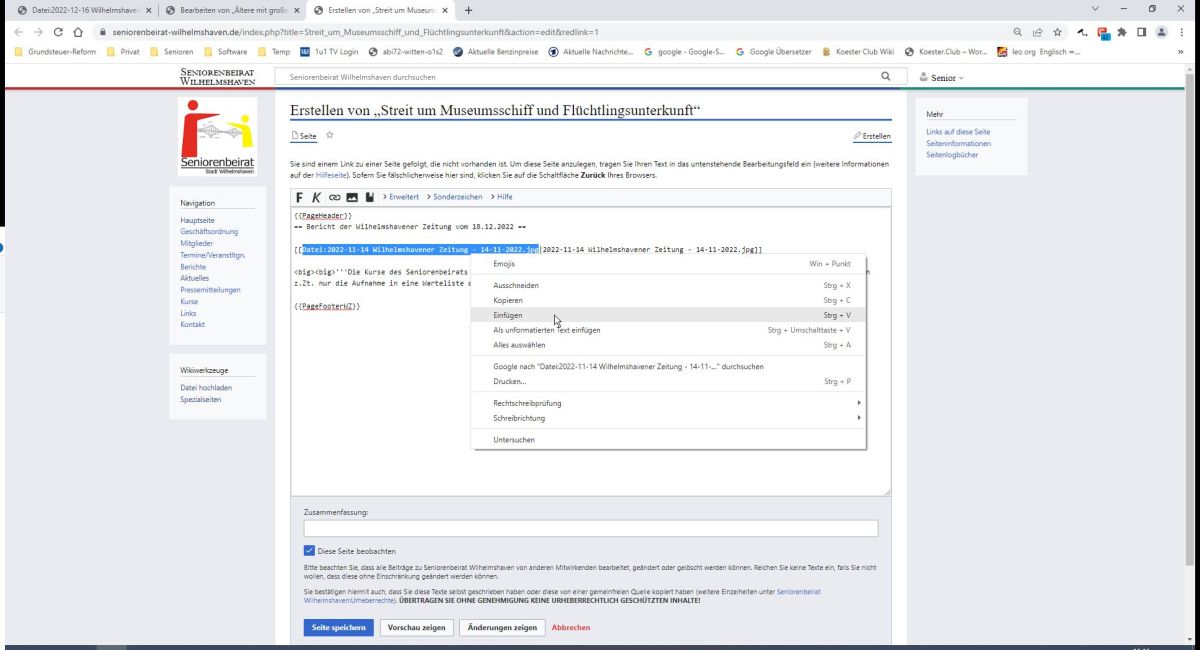
Task: Click the bold (F) formatting icon
Action: (299, 197)
